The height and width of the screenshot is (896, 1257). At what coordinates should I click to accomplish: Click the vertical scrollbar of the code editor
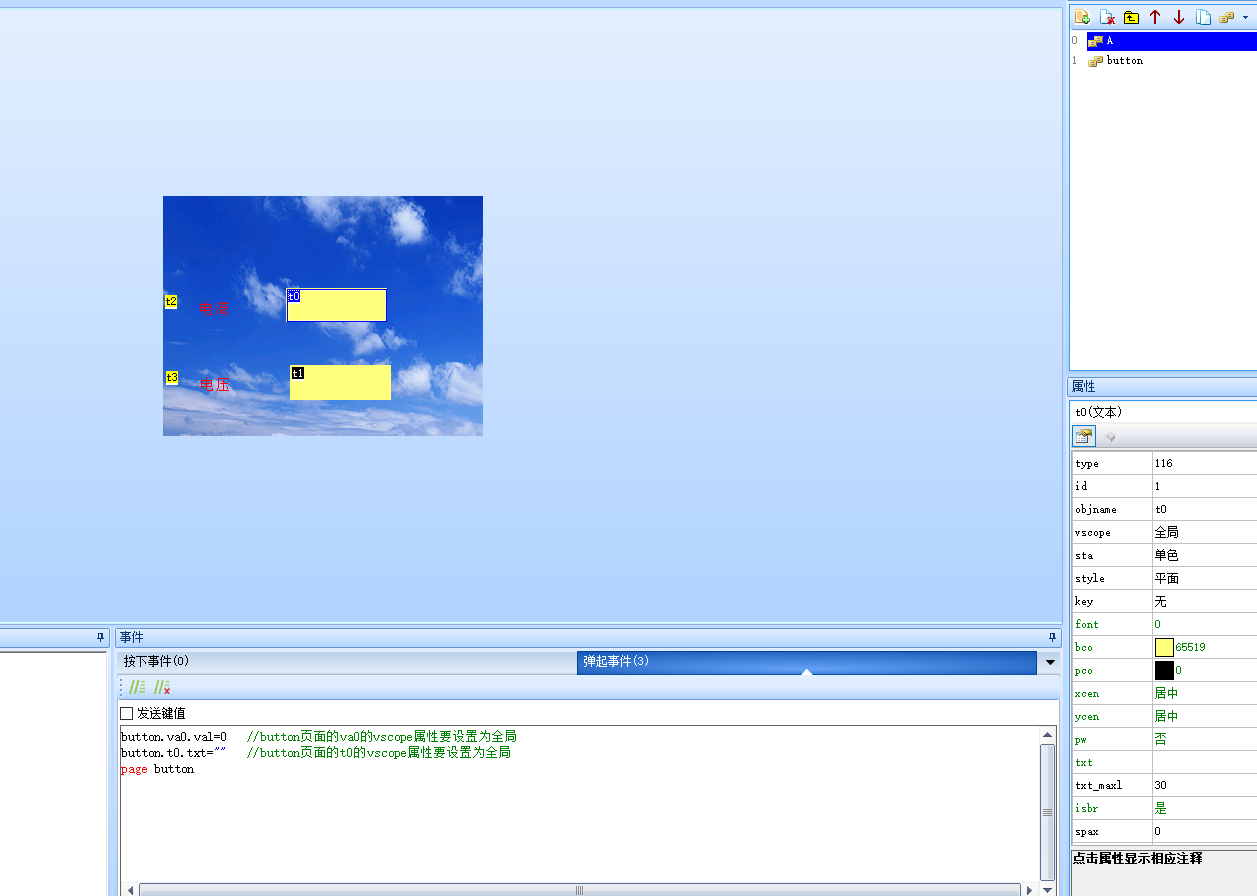pos(1047,812)
